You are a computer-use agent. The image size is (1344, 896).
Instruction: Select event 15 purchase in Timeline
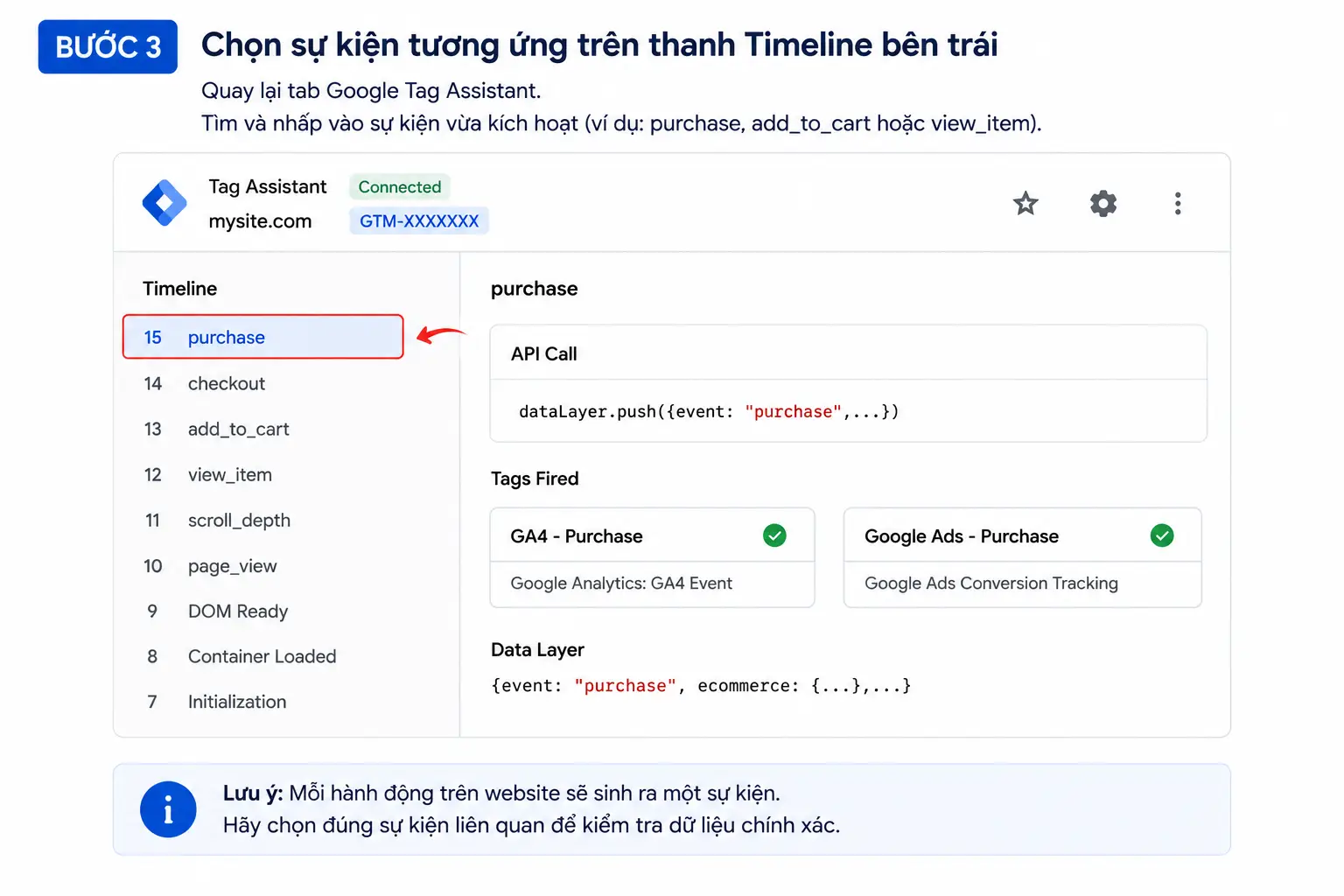click(x=262, y=337)
